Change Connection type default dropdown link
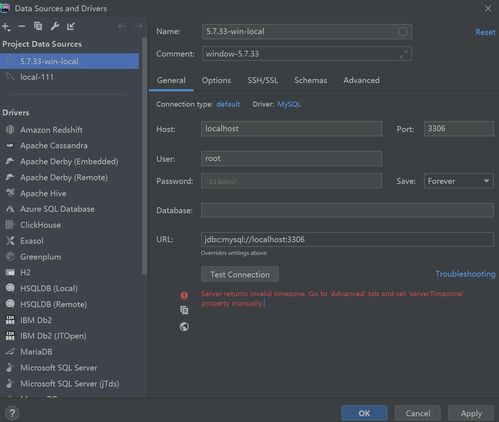The width and height of the screenshot is (499, 422). [x=228, y=104]
